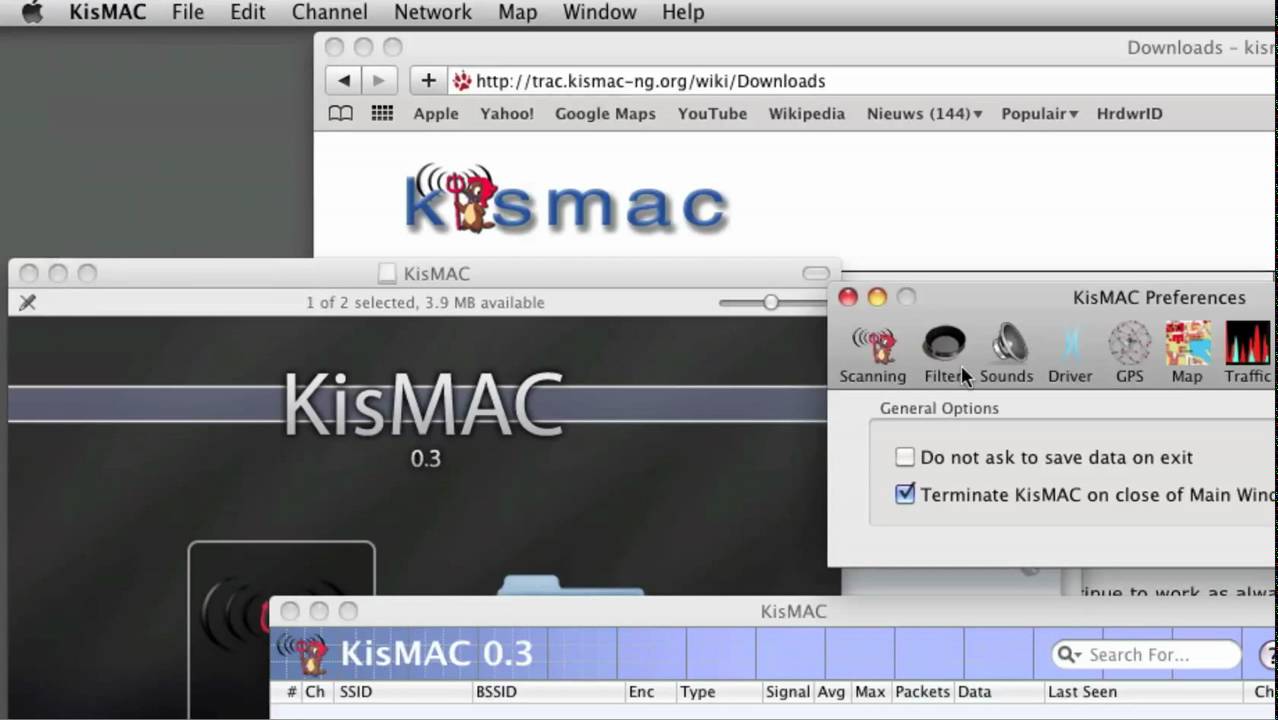Open the Traffic preferences pane
1278x720 pixels.
pyautogui.click(x=1247, y=354)
